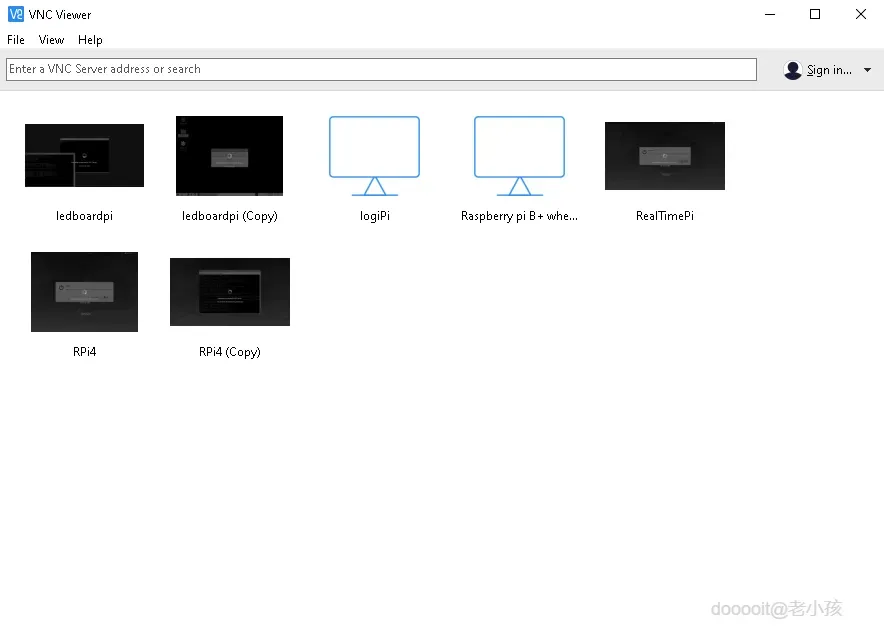Open the View menu
Image resolution: width=884 pixels, height=628 pixels.
(x=51, y=40)
